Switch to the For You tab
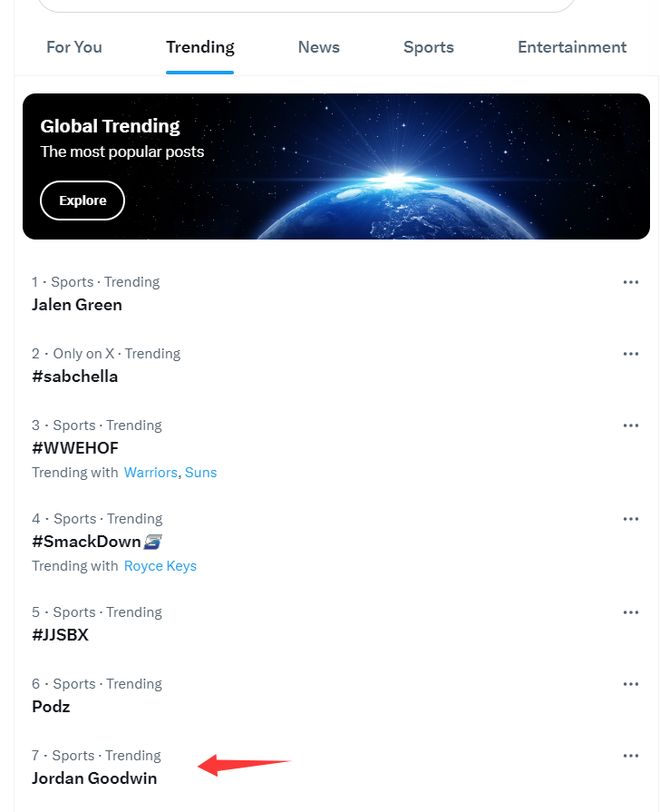Screen dimensions: 660x812 [74, 47]
